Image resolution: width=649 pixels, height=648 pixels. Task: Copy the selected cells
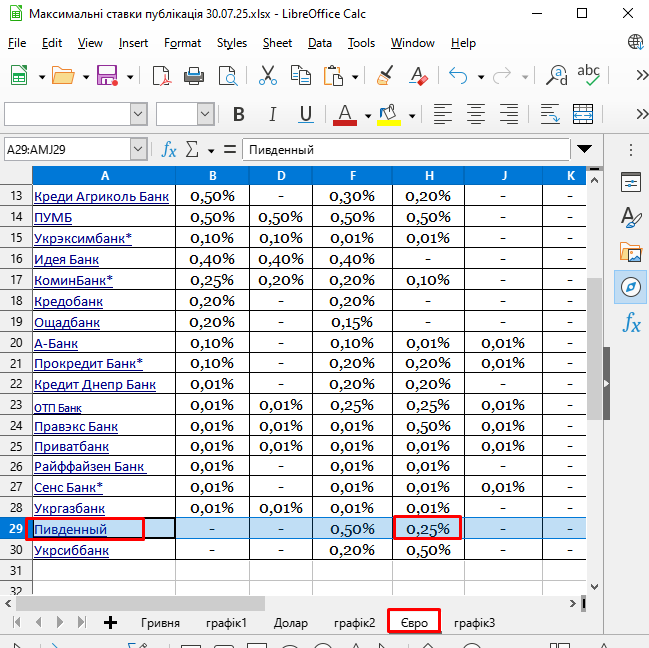[301, 76]
